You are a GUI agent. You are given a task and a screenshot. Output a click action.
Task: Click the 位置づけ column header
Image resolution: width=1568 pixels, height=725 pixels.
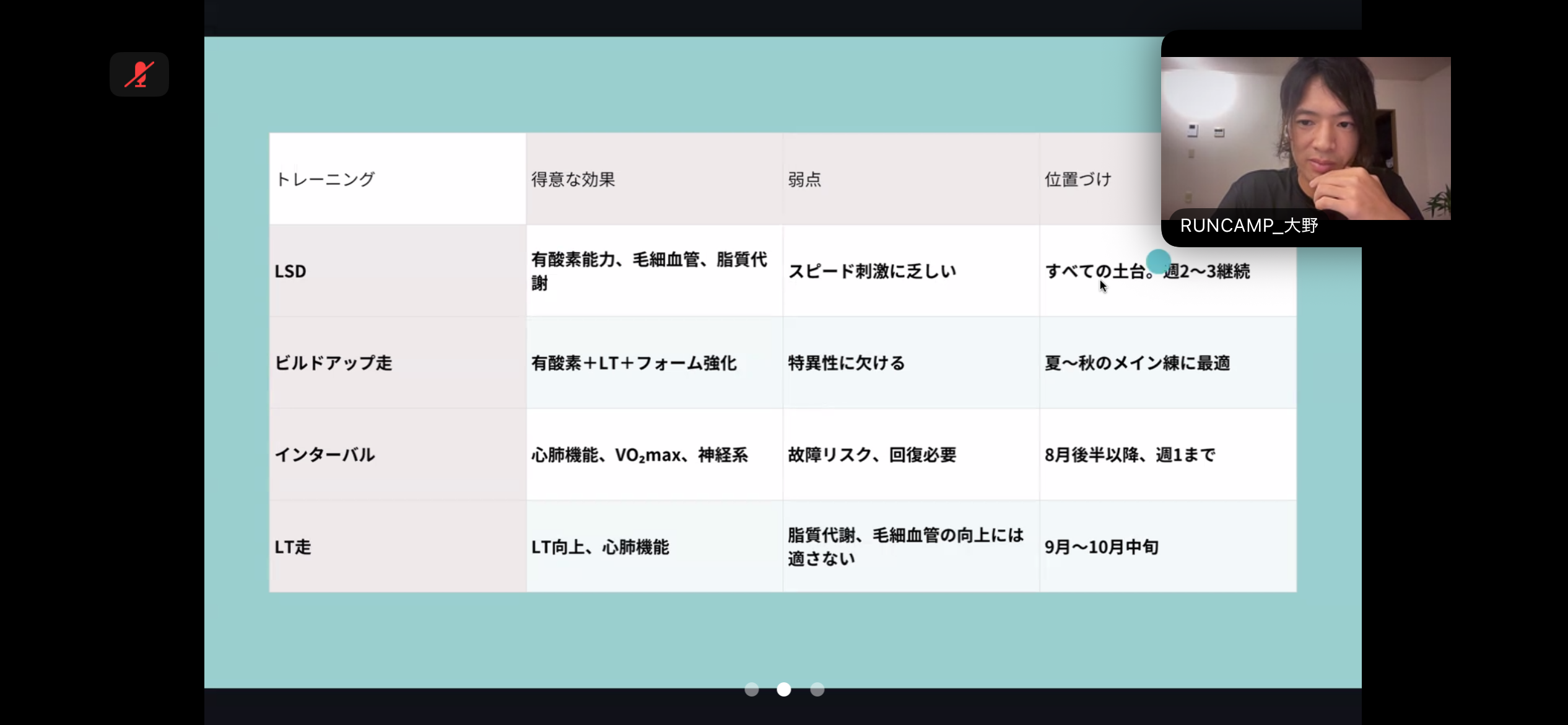point(1078,180)
